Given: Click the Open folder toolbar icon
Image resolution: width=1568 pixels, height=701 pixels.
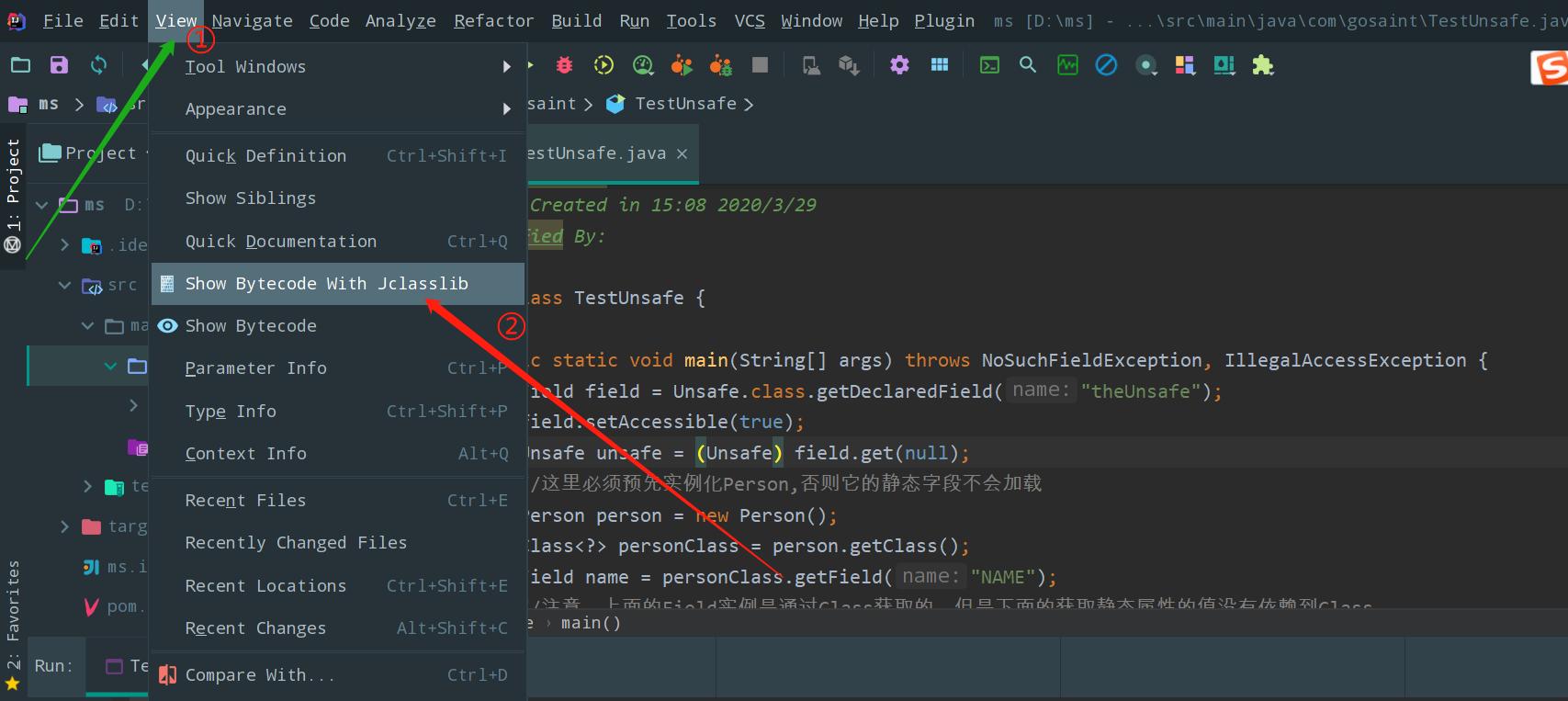Looking at the screenshot, I should [x=20, y=64].
